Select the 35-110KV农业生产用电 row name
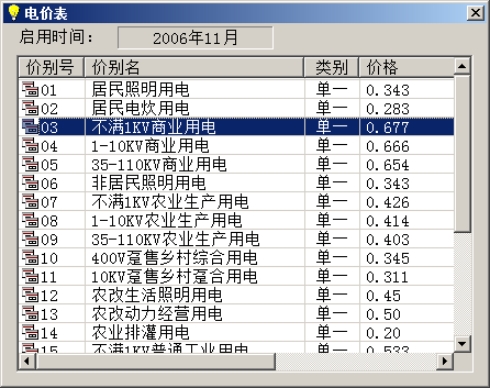 (x=175, y=239)
